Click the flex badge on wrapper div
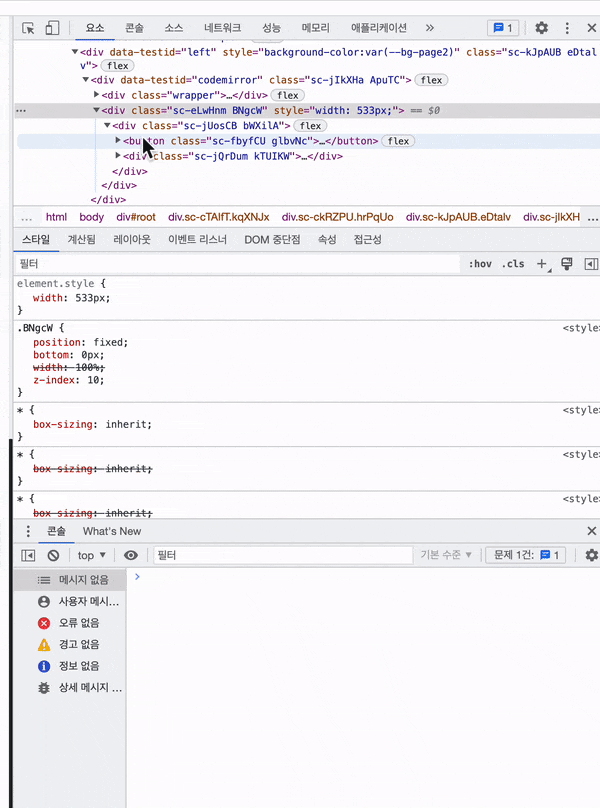Screen dimensions: 600x808 pyautogui.click(x=288, y=95)
